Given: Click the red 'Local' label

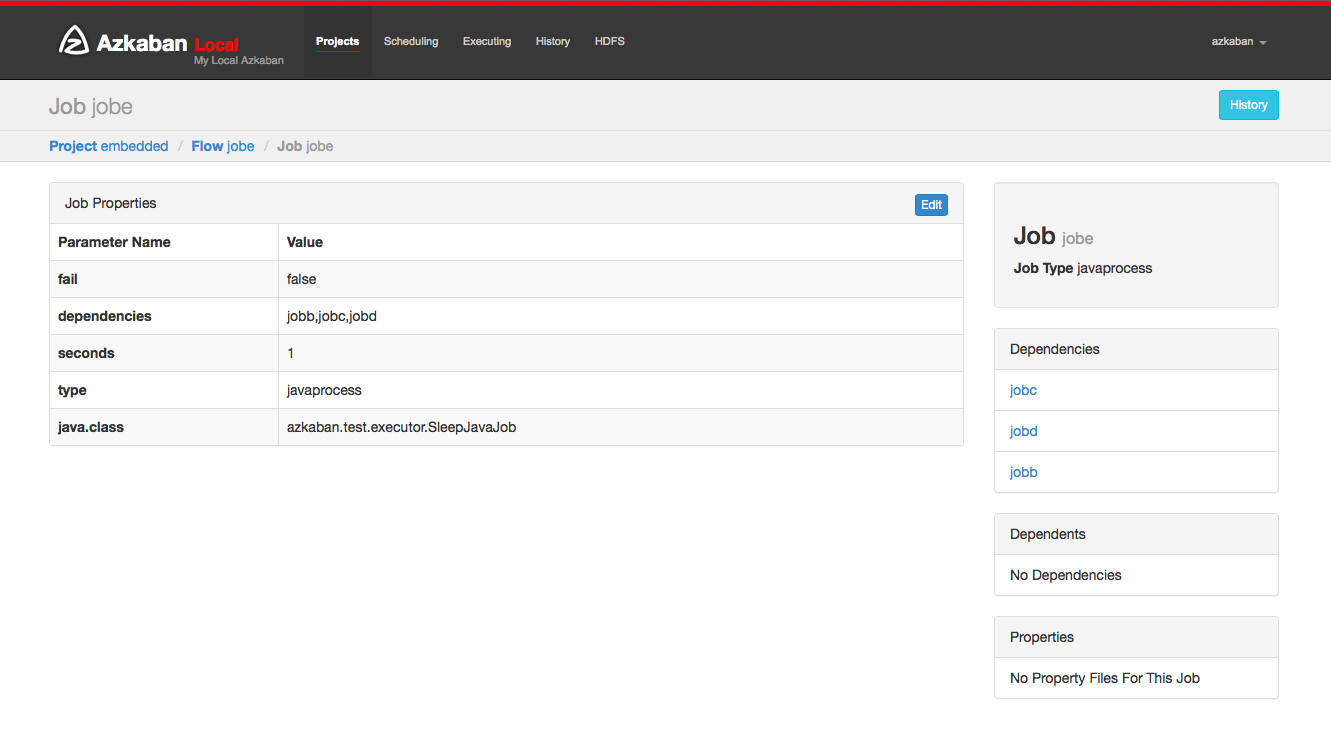Looking at the screenshot, I should click(x=217, y=45).
